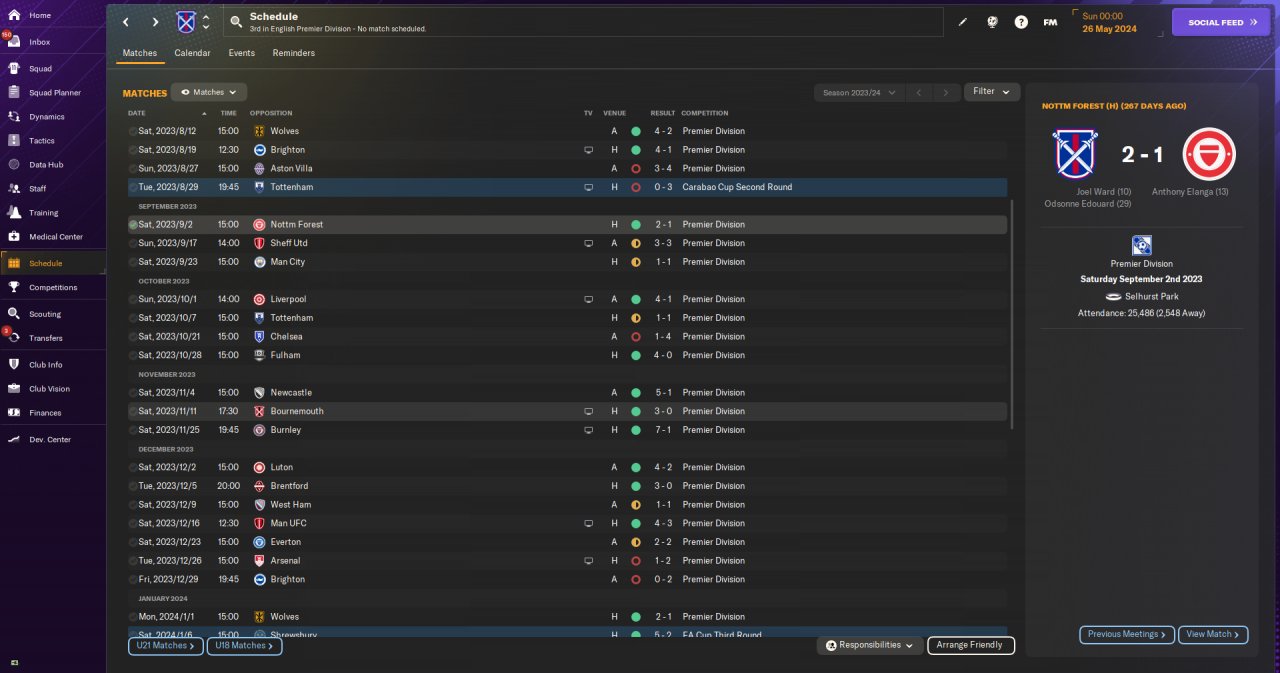Select the Matches tab
Viewport: 1280px width, 673px height.
pos(140,53)
